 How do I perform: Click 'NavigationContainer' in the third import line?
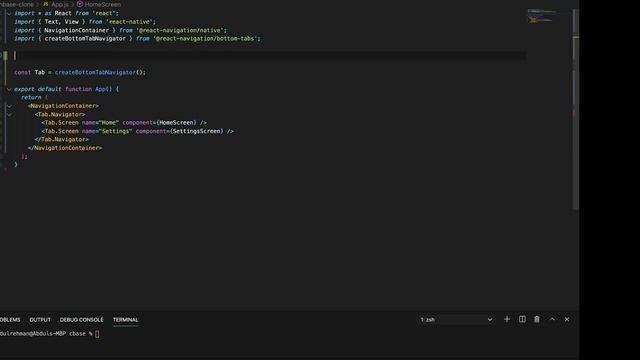[x=76, y=30]
